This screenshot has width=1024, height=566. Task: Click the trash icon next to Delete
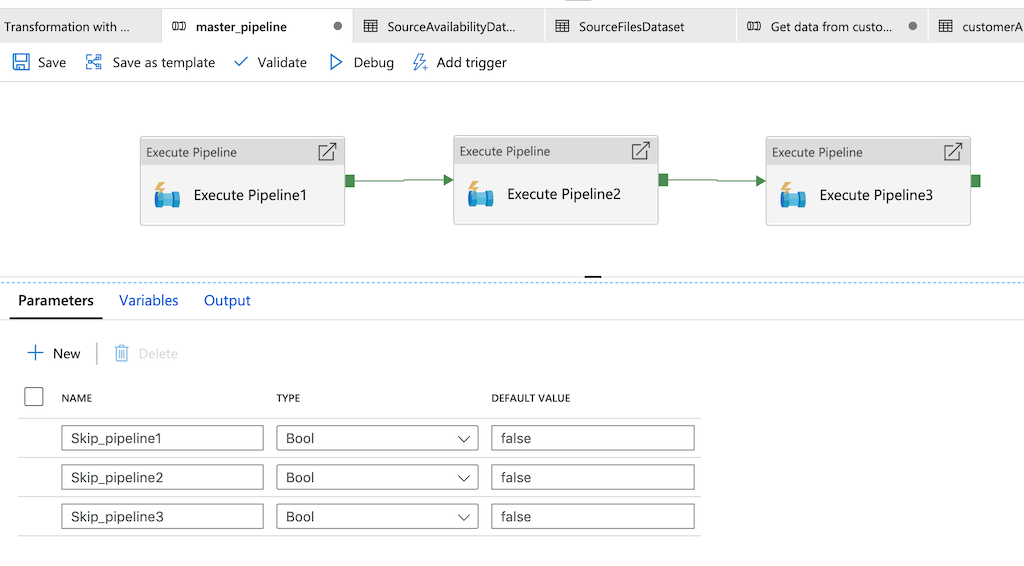(121, 353)
